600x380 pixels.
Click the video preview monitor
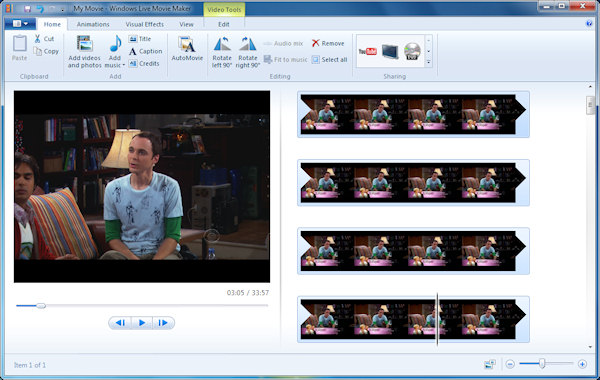point(142,187)
